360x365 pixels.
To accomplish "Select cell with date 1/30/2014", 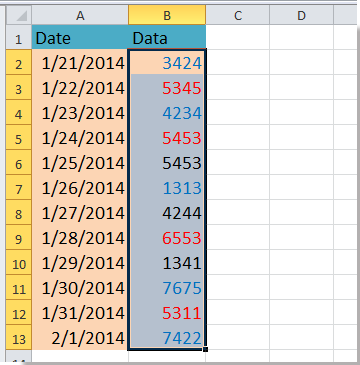I will tap(80, 287).
